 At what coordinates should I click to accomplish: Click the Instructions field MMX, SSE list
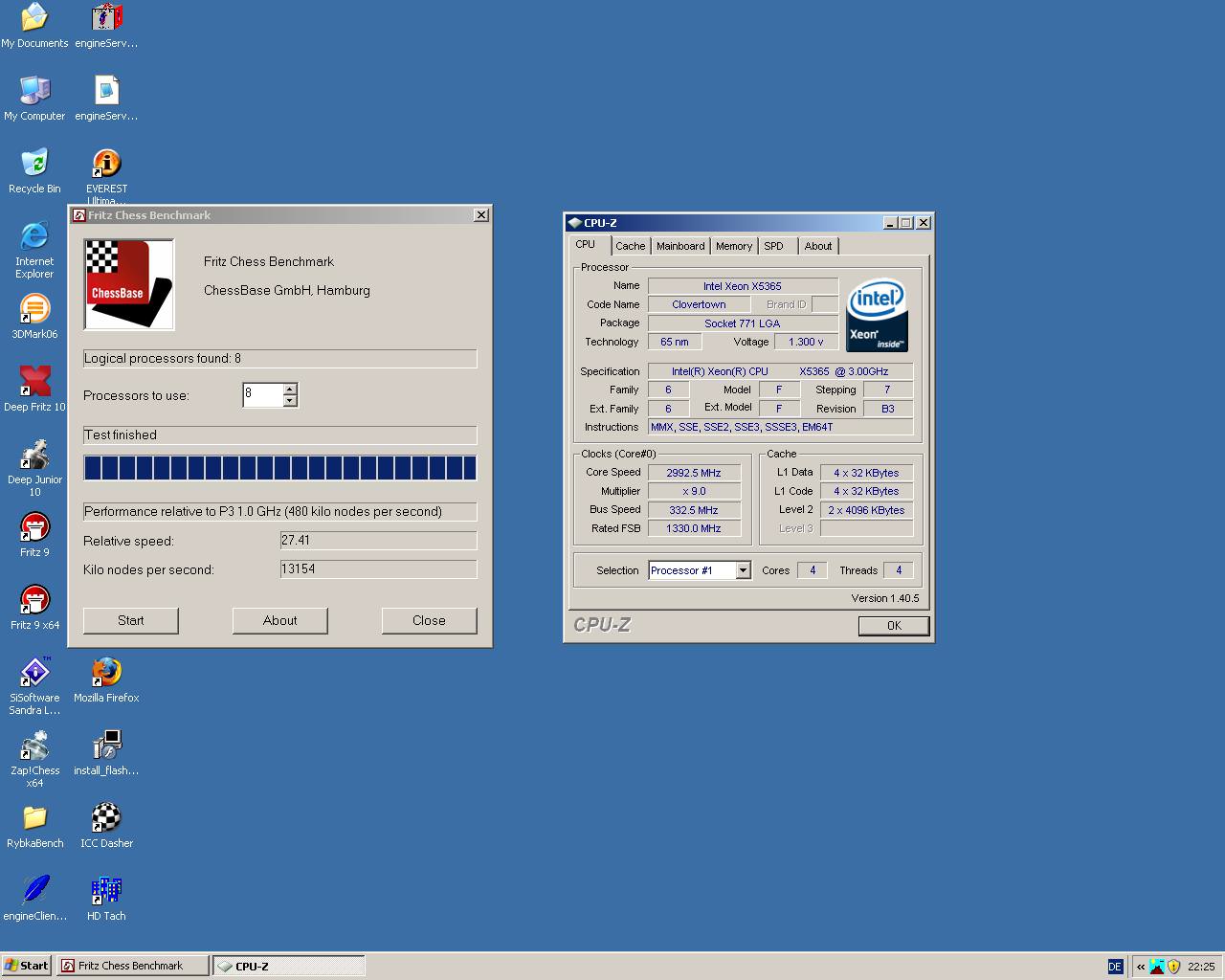tap(781, 427)
